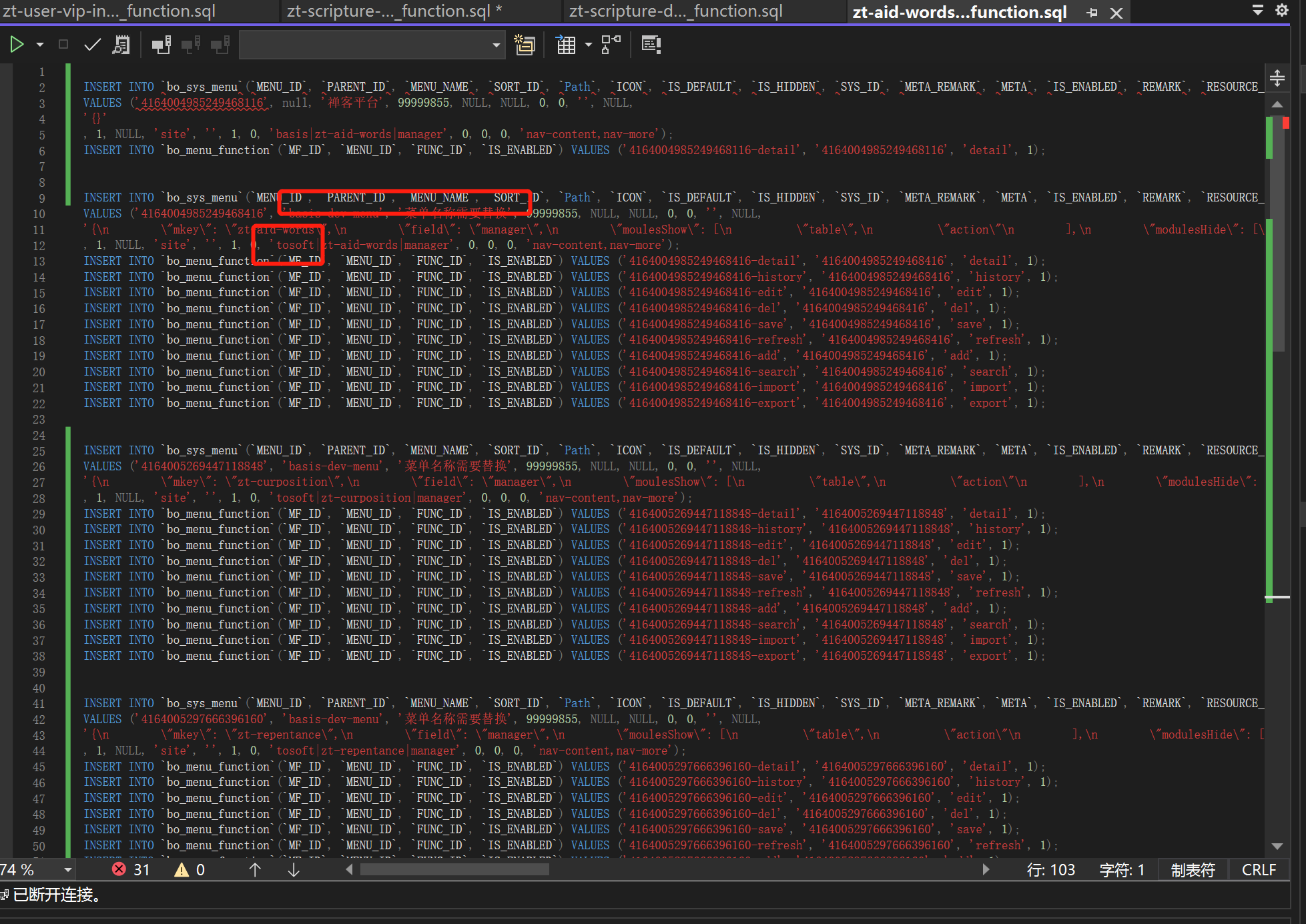Click the CRLF line ending indicator
Viewport: 1306px width, 924px height.
point(1259,870)
